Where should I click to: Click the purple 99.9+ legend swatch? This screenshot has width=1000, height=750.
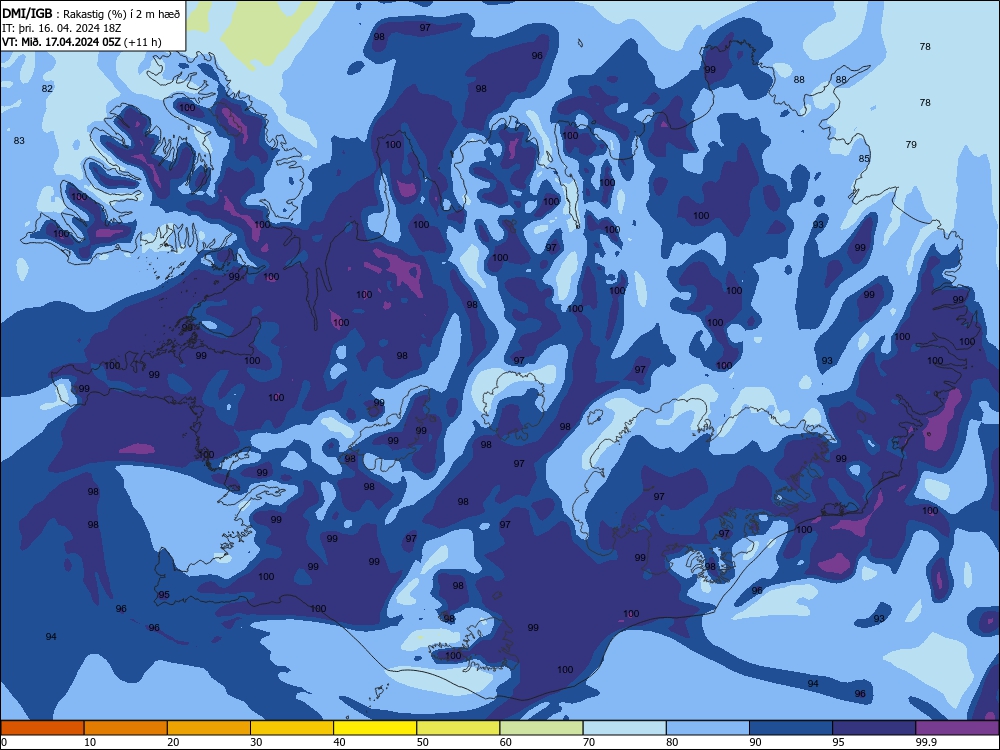[x=957, y=728]
